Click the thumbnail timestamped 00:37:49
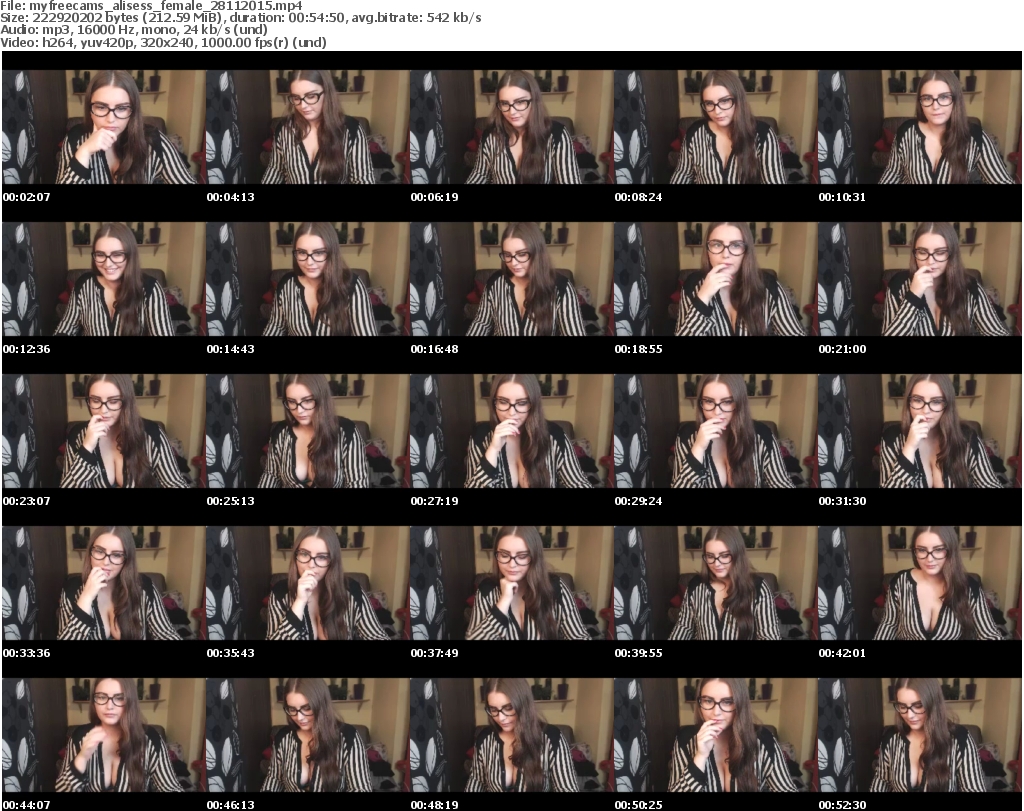The height and width of the screenshot is (811, 1024). [x=511, y=583]
